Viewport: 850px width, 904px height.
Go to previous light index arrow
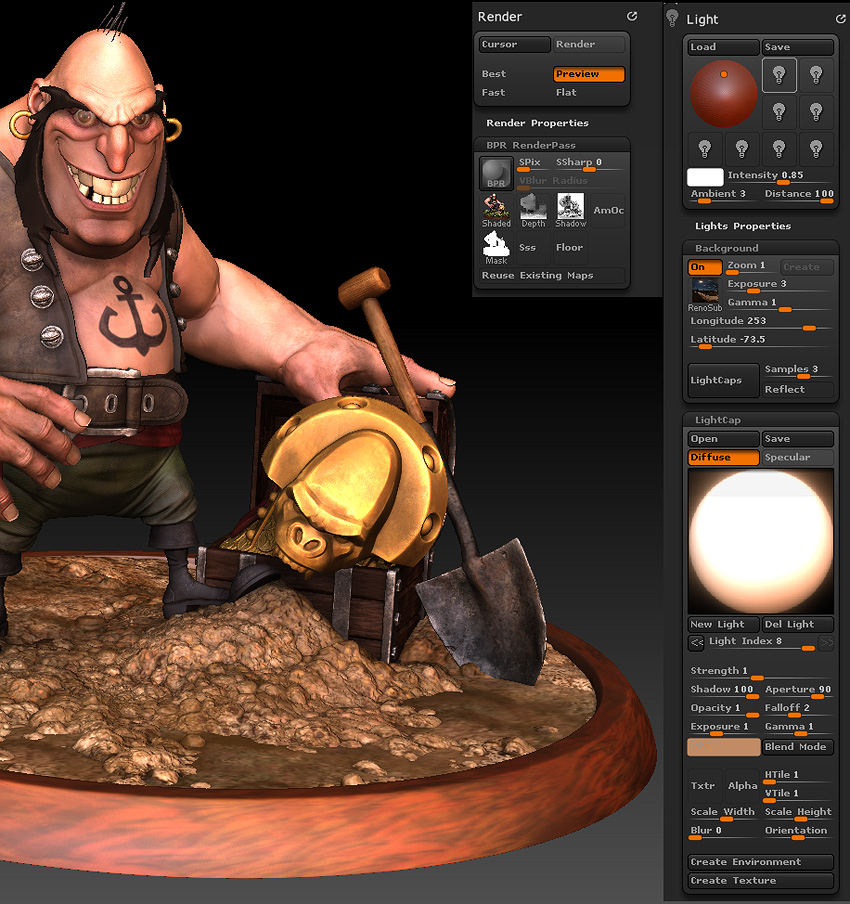696,642
